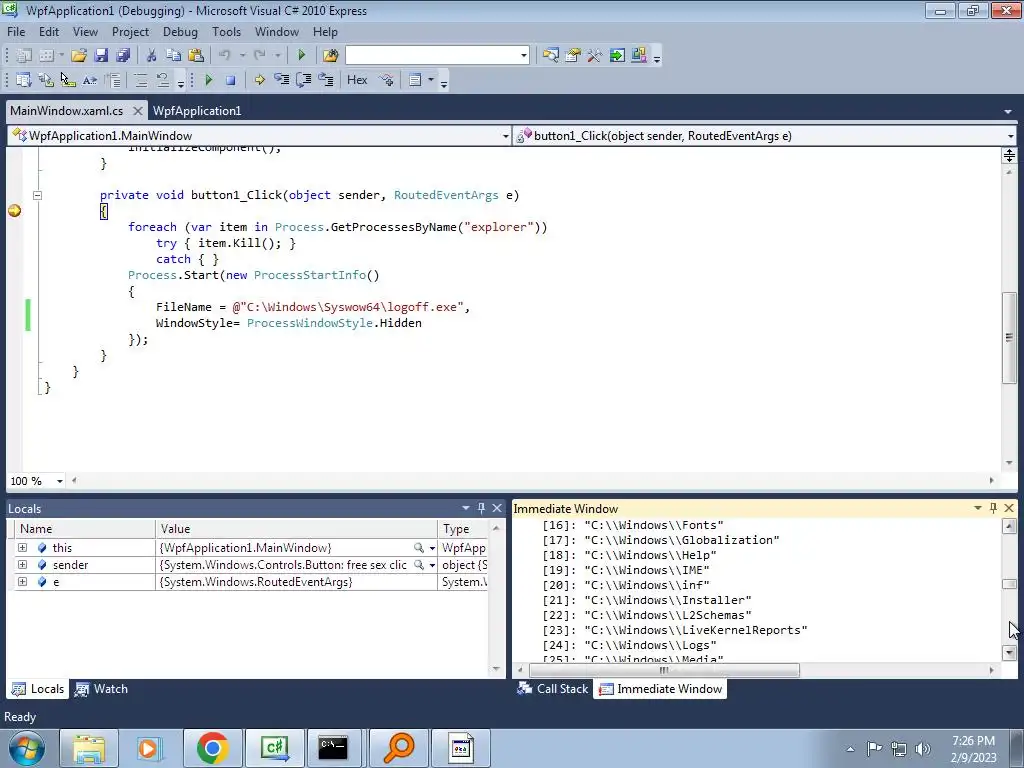Viewport: 1024px width, 768px height.
Task: Switch to the Watch tab
Action: pyautogui.click(x=102, y=689)
